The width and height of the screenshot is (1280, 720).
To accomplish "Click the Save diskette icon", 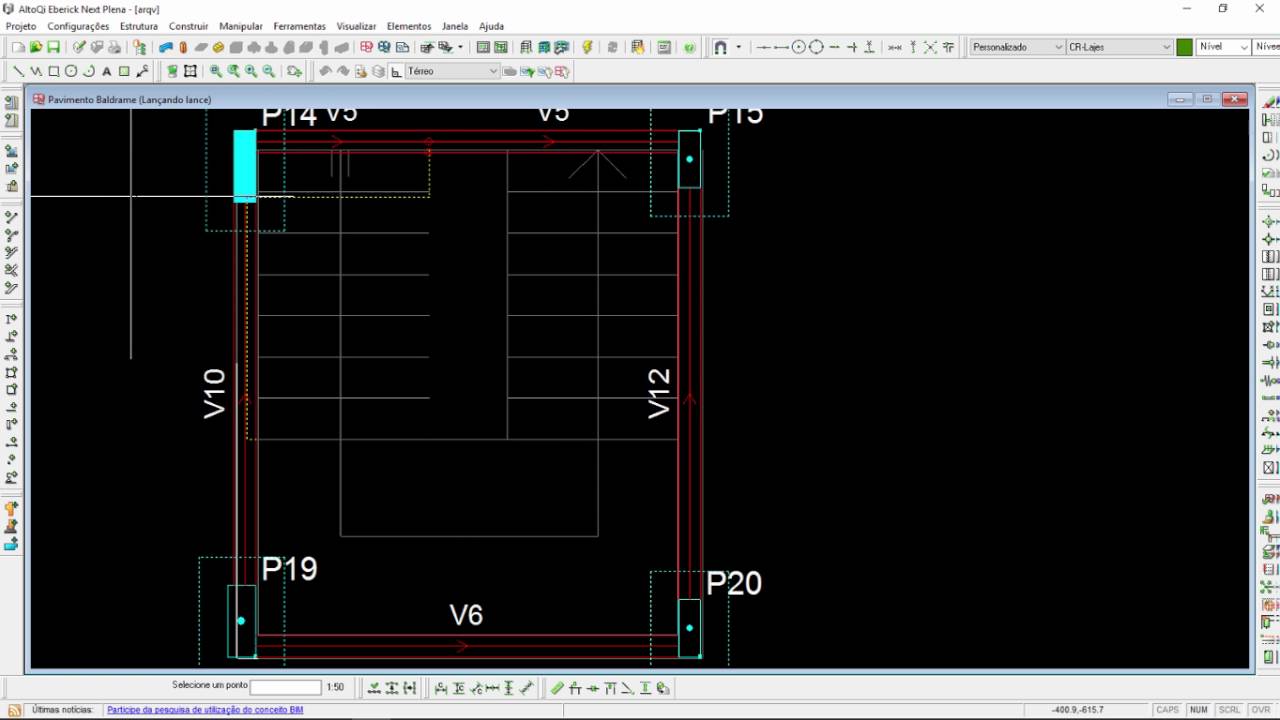I will point(54,47).
